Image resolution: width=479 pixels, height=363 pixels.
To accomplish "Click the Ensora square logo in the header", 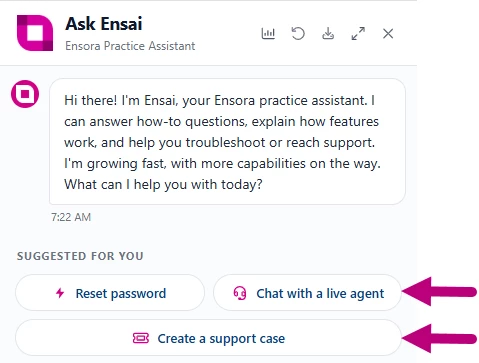I will coord(35,33).
